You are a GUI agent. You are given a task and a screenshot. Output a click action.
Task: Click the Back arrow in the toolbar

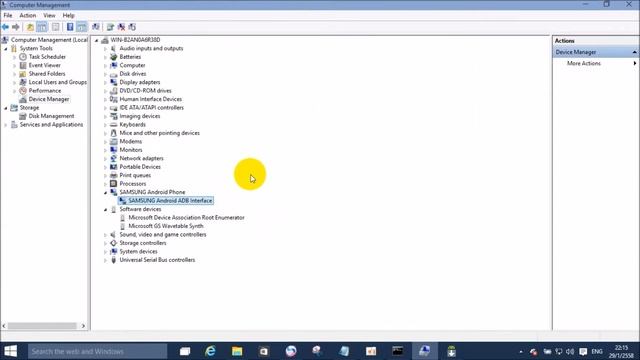pos(5,27)
